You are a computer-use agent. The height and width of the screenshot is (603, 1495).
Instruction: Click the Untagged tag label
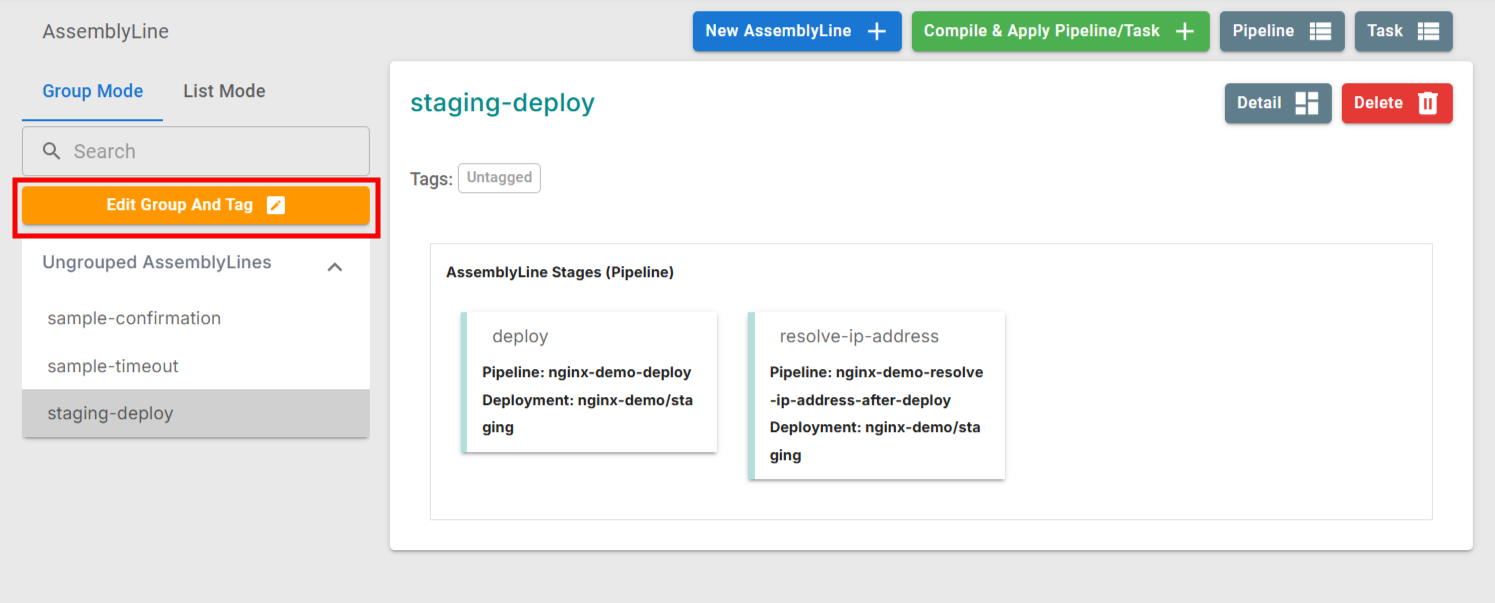tap(499, 177)
